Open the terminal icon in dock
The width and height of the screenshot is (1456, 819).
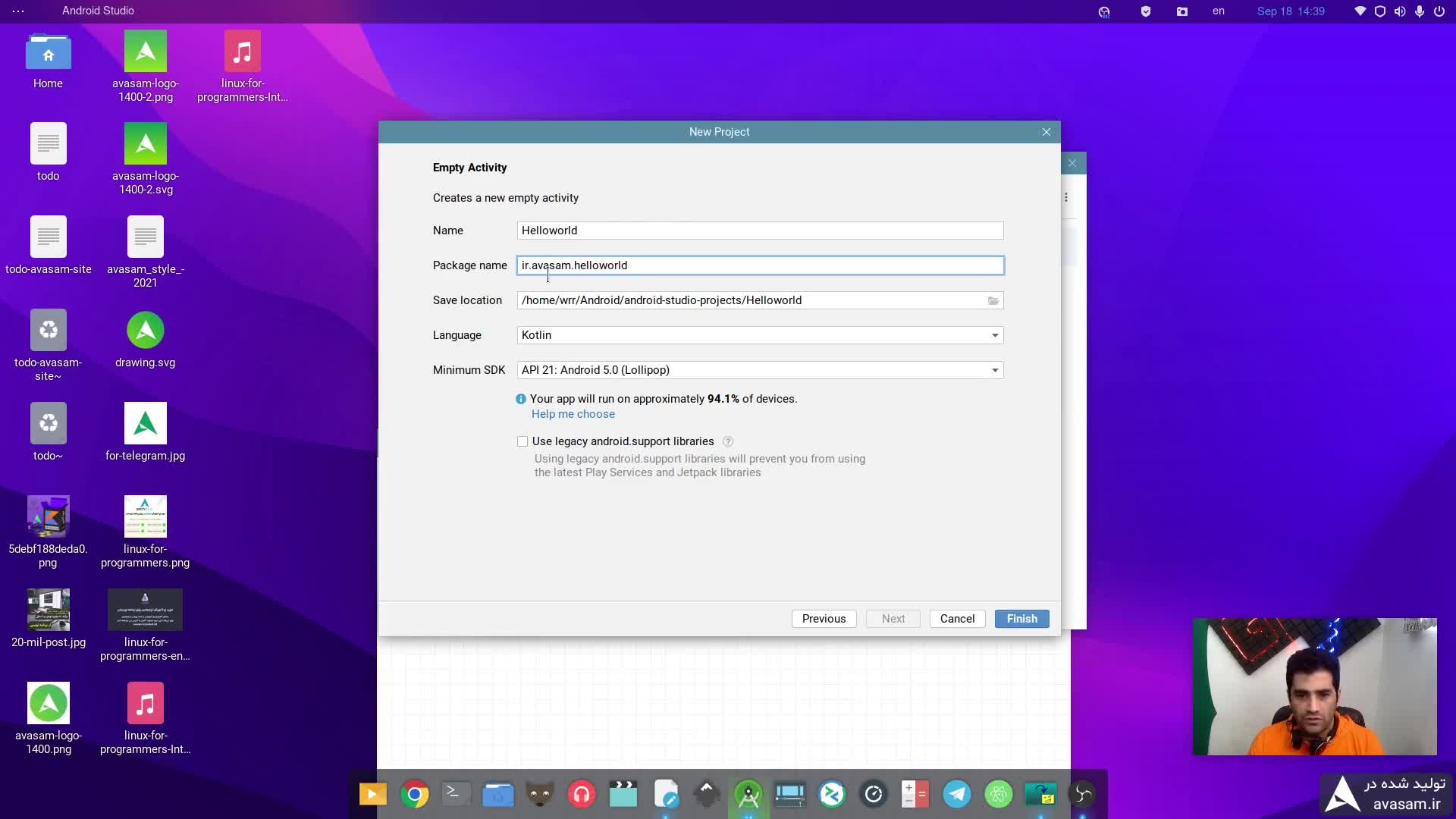456,794
